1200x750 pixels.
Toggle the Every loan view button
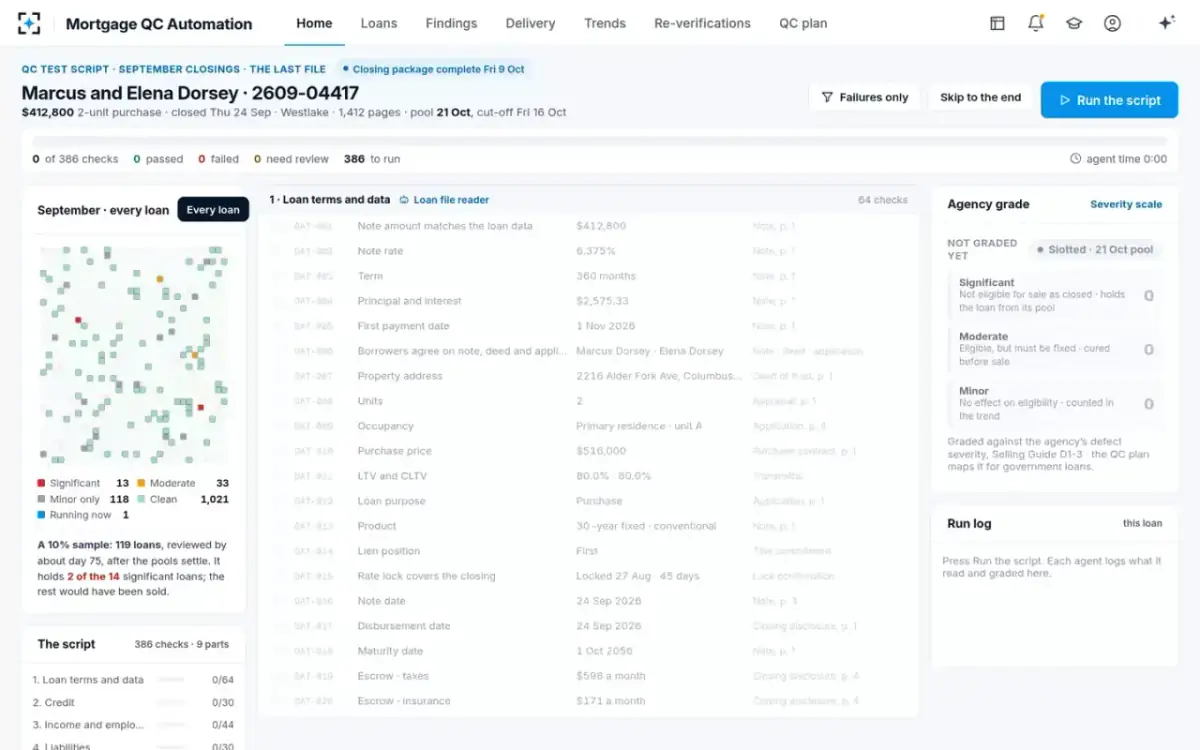[213, 210]
